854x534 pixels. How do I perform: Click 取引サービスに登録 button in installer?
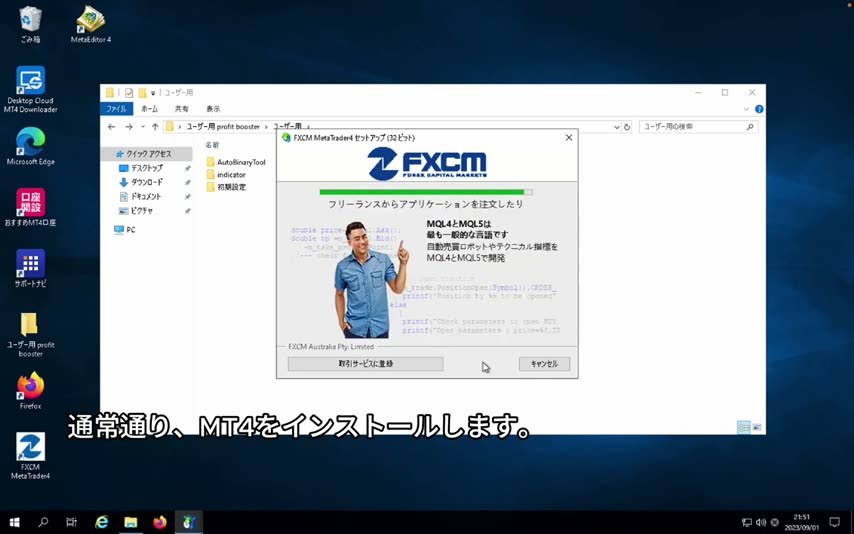coord(365,363)
